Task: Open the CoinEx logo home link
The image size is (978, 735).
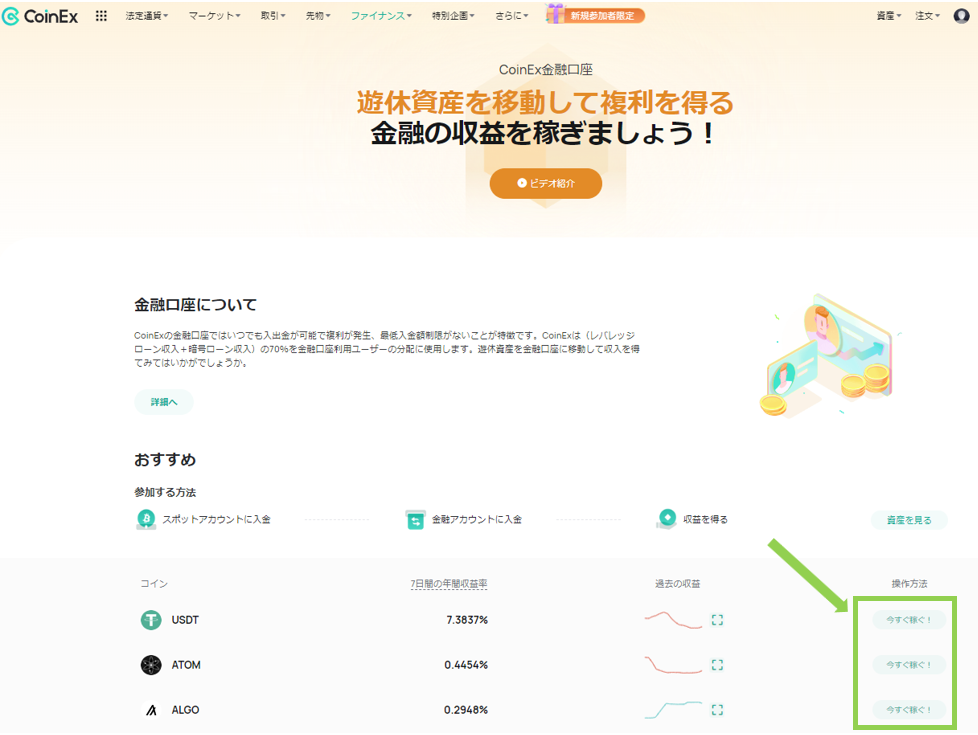Action: (x=41, y=16)
